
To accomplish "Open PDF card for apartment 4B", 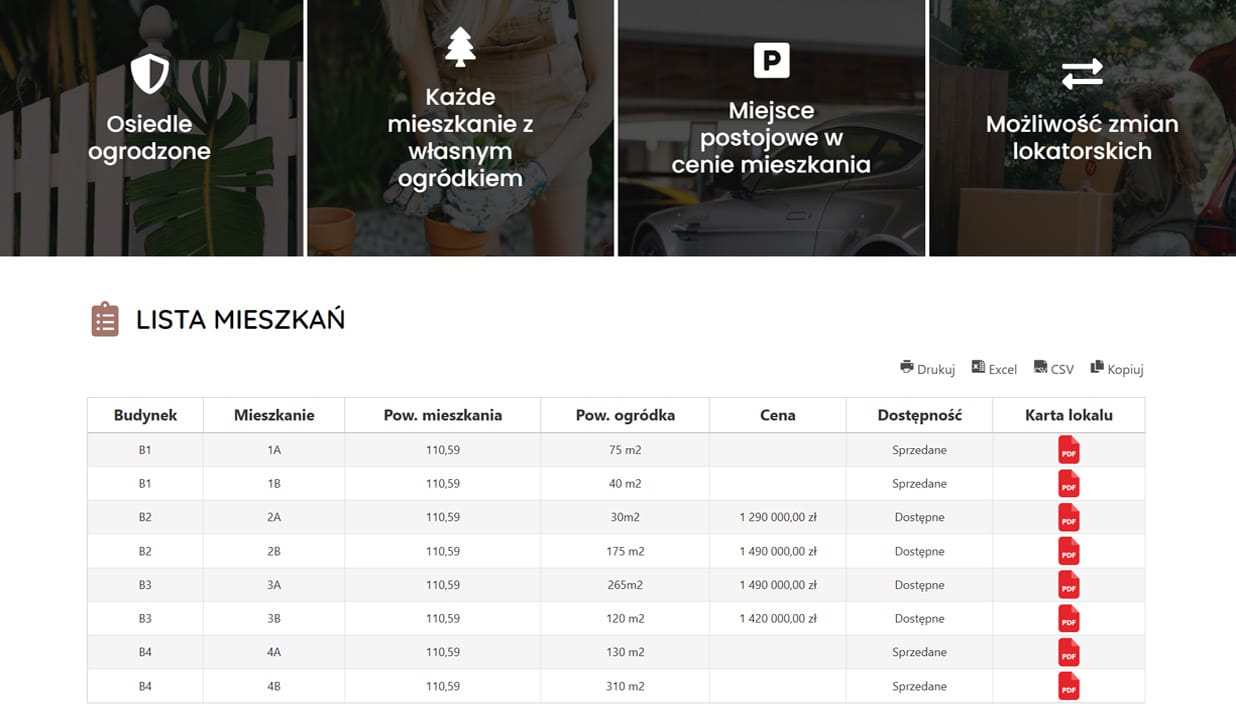I will (x=1068, y=687).
